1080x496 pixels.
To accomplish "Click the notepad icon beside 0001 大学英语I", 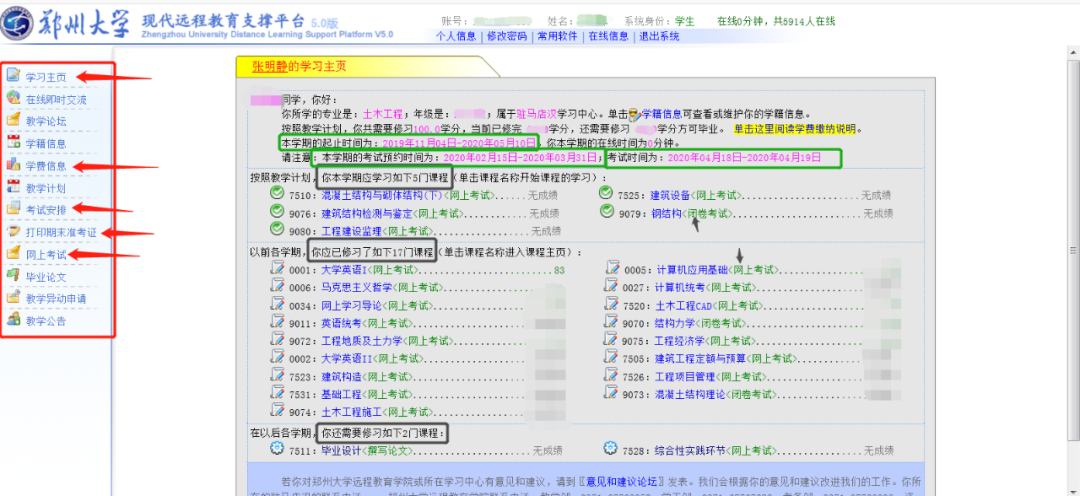I will click(x=278, y=267).
